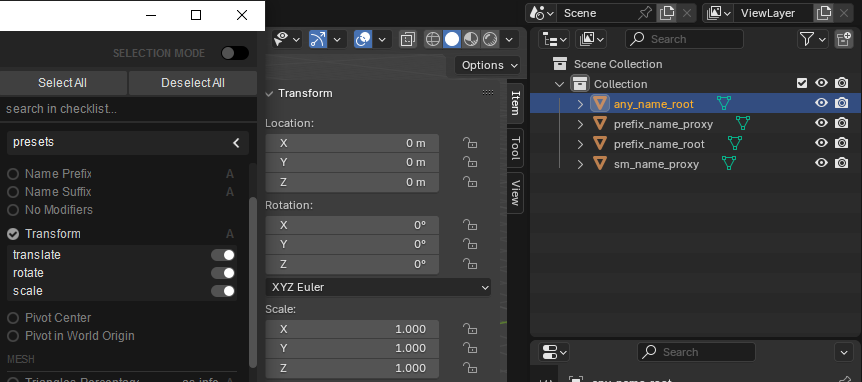
Task: Click the outliner Search field
Action: pyautogui.click(x=684, y=39)
